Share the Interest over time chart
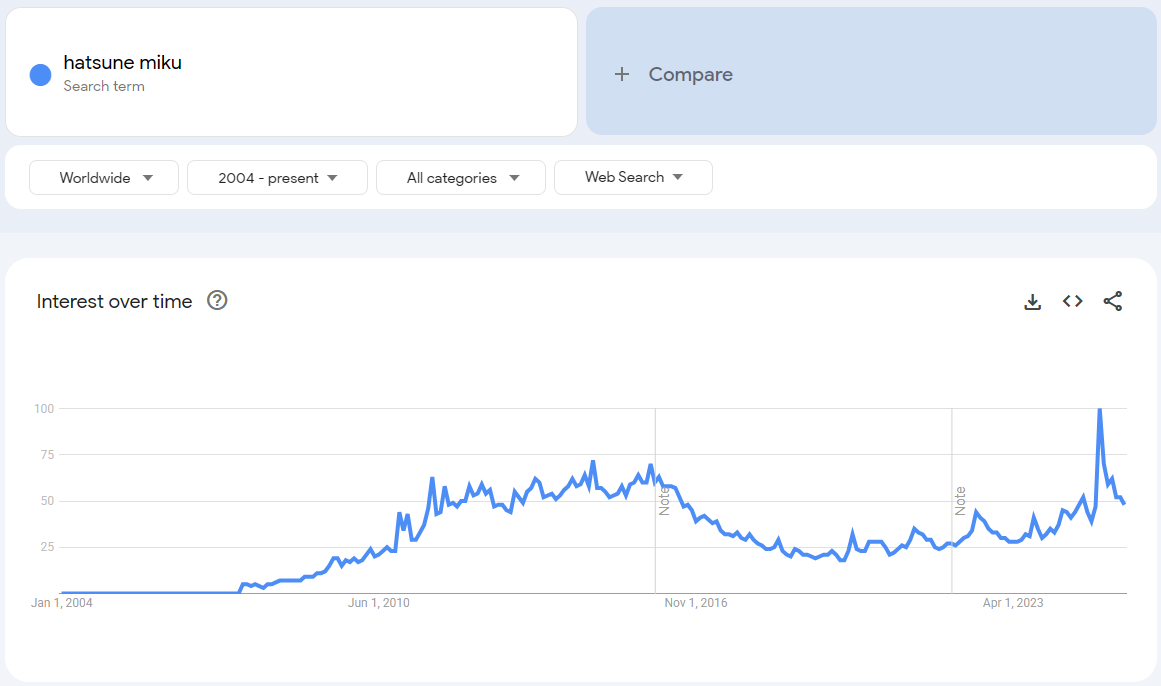The height and width of the screenshot is (686, 1161). click(x=1113, y=301)
